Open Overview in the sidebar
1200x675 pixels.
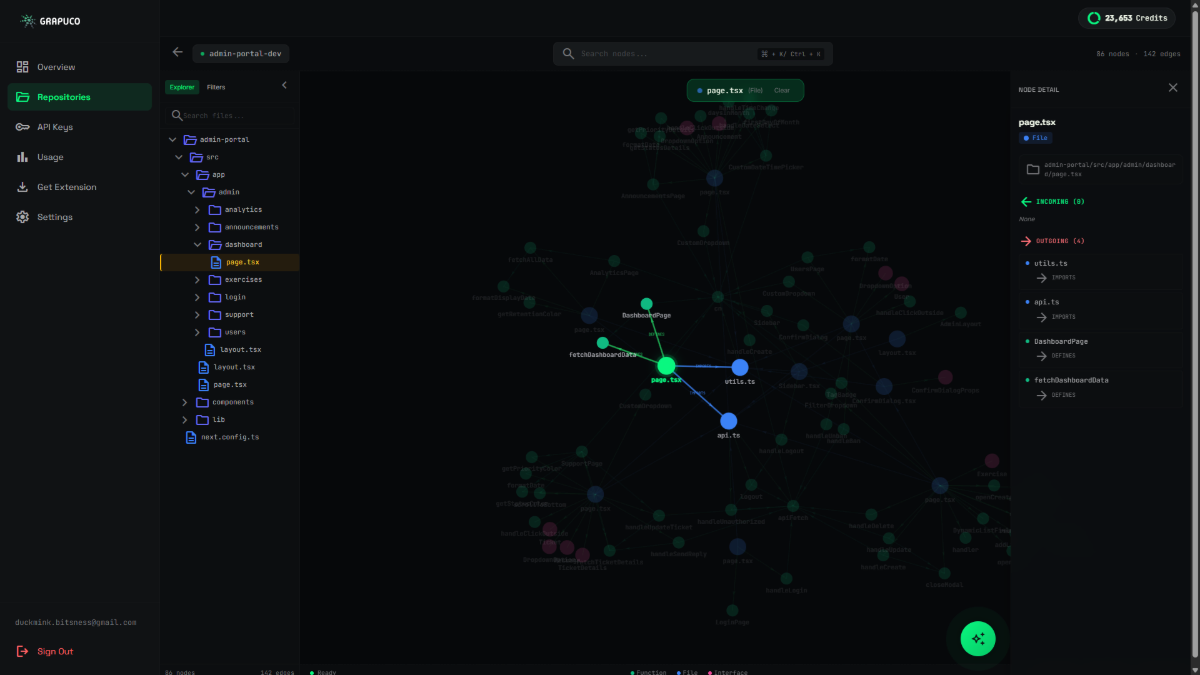coord(80,67)
